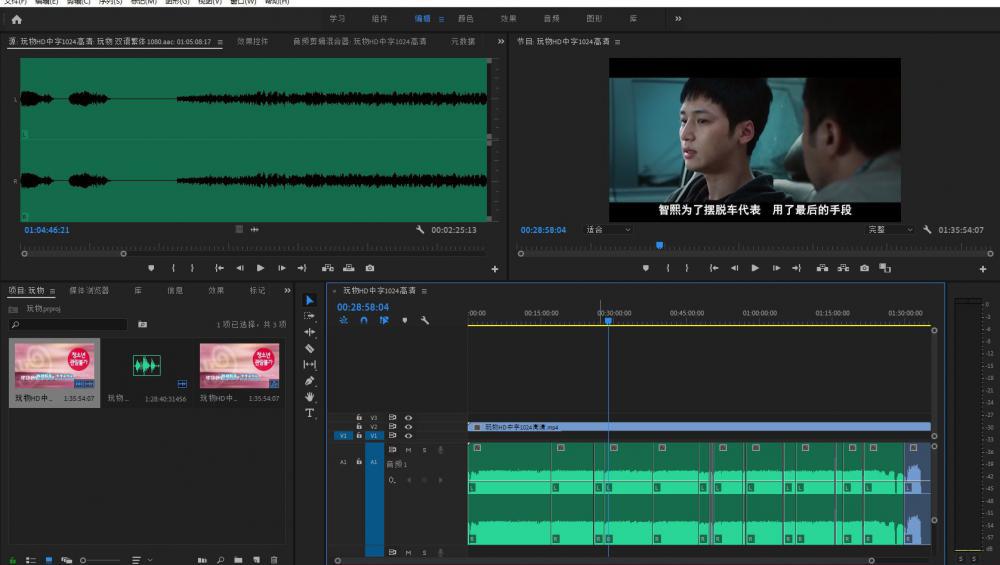The width and height of the screenshot is (1000, 565).
Task: Toggle Linked Selection in timeline
Action: [384, 320]
